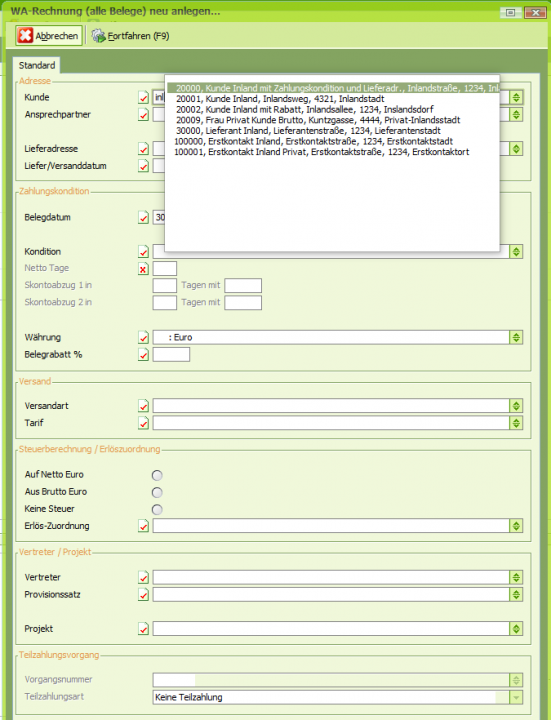Open the Vorgangsnummer dropdown arrow
551x720 pixels.
(516, 680)
